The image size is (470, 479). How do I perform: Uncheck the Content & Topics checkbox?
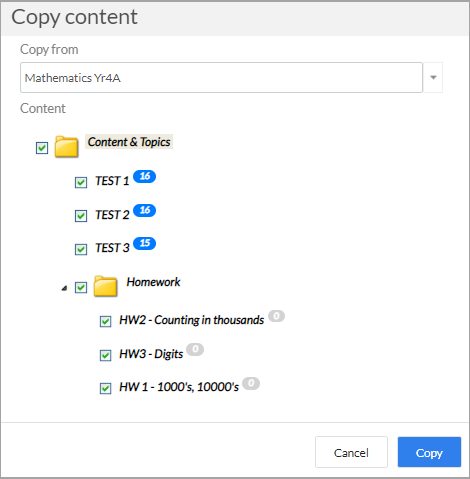42,148
